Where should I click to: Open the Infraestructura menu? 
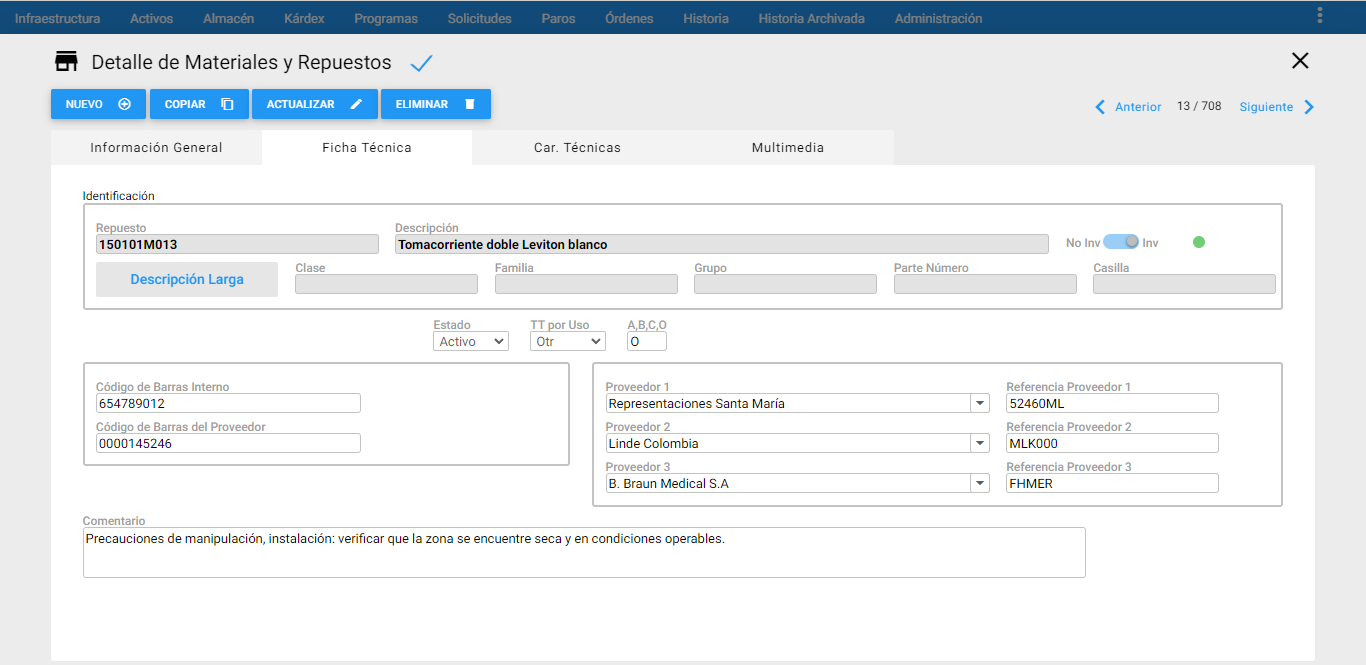[57, 18]
